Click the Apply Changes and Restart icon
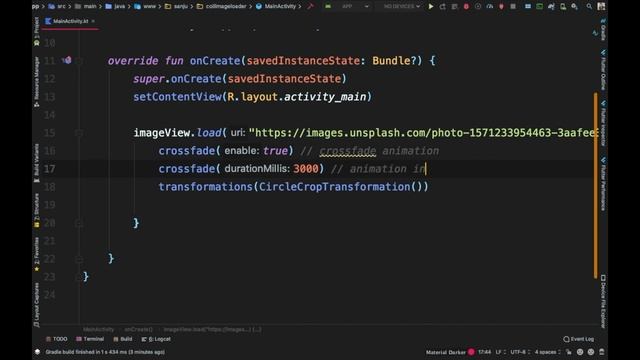 click(x=442, y=7)
